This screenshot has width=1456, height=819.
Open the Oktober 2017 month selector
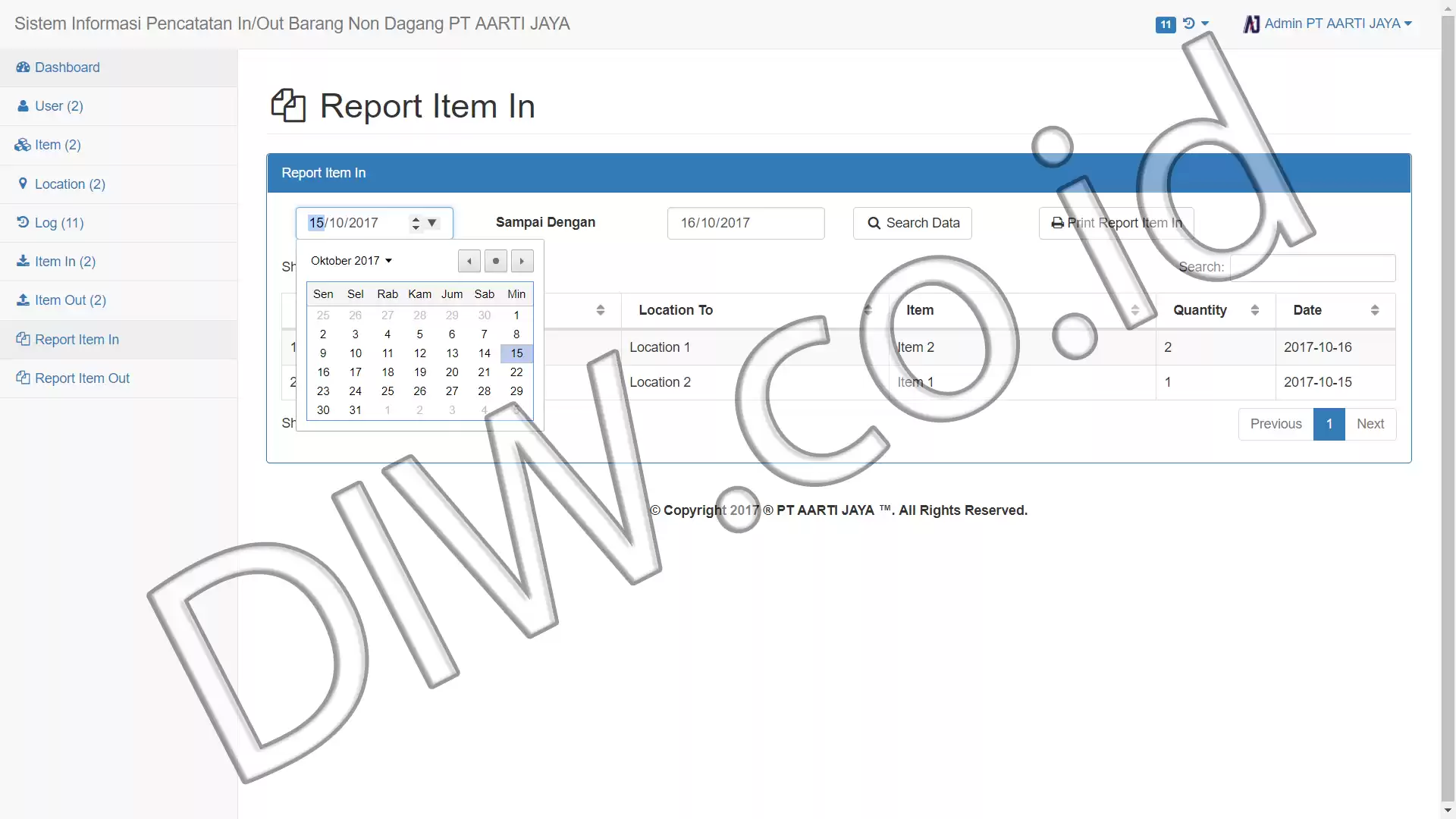pos(351,261)
